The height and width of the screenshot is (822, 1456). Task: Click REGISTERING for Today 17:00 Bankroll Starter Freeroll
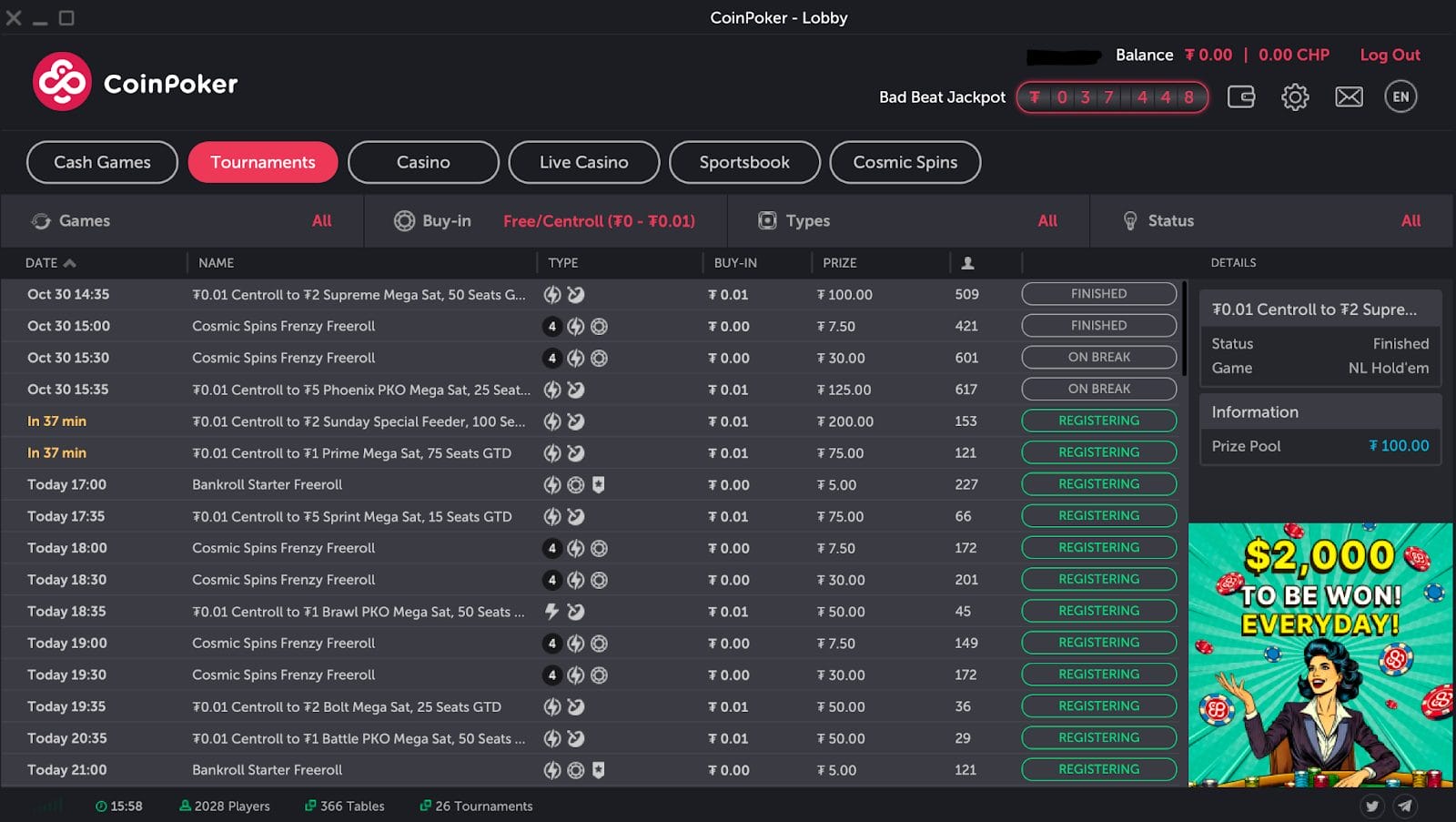1098,484
